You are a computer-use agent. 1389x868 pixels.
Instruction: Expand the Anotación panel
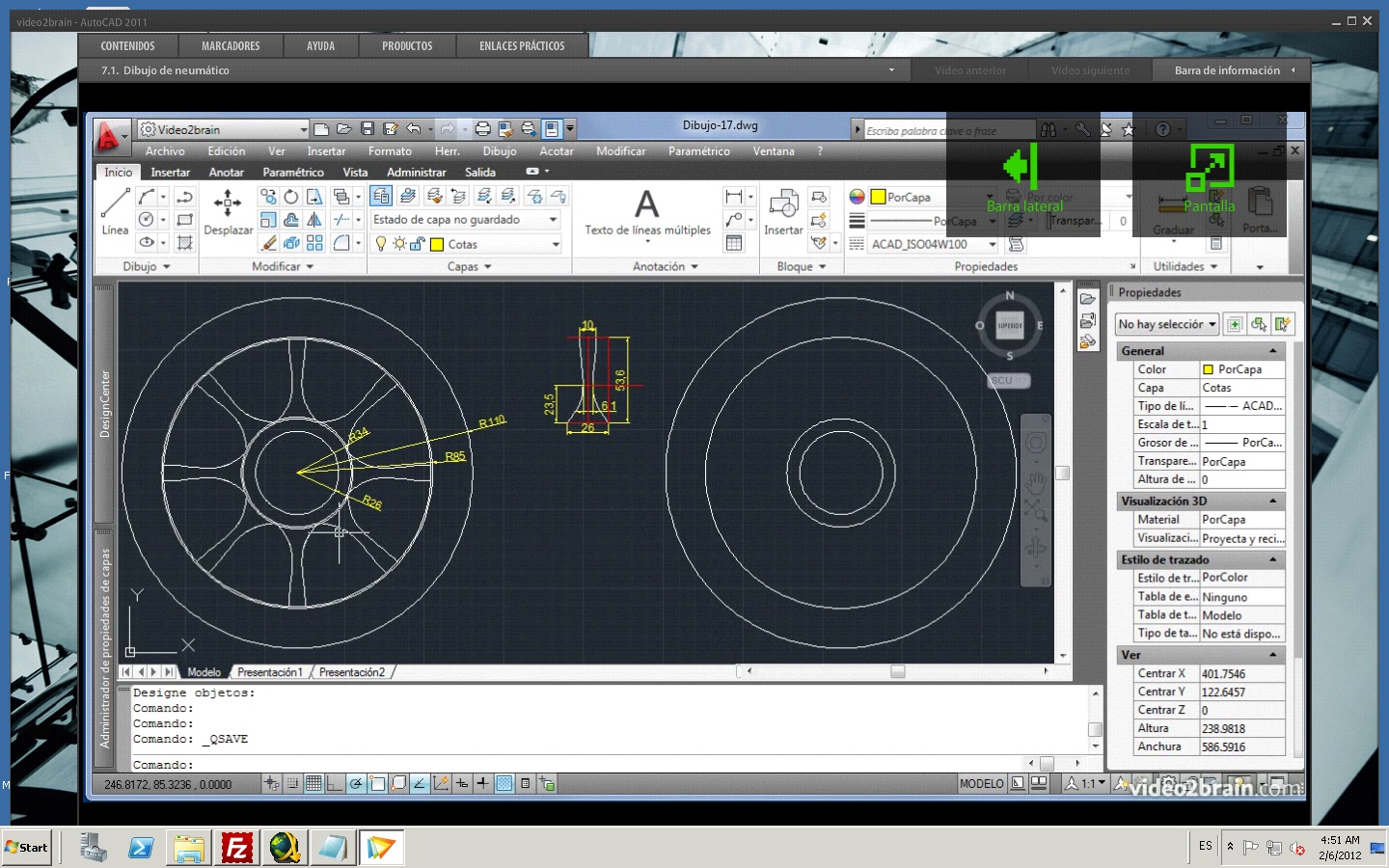666,266
